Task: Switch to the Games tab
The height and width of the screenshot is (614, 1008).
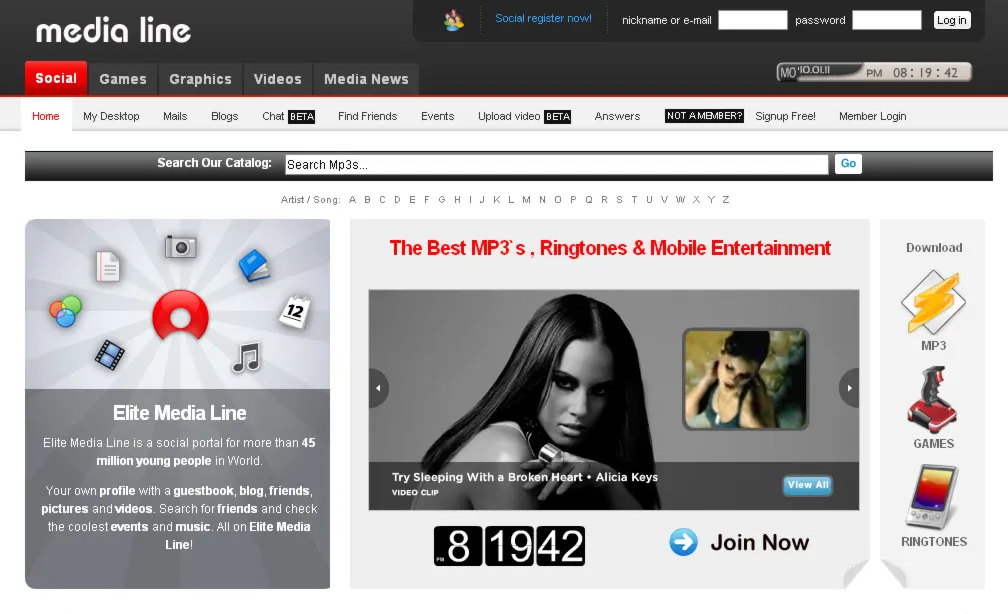Action: (123, 79)
